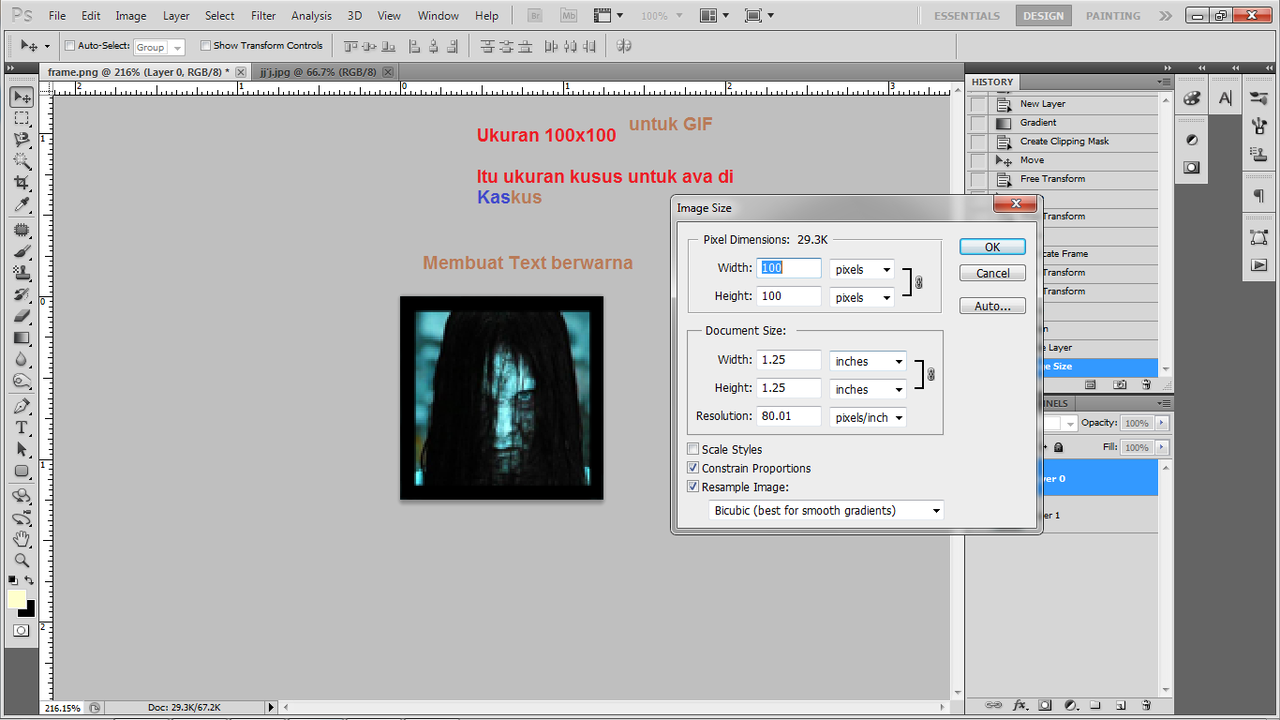
Task: Click OK in Image Size dialog
Action: (x=992, y=246)
